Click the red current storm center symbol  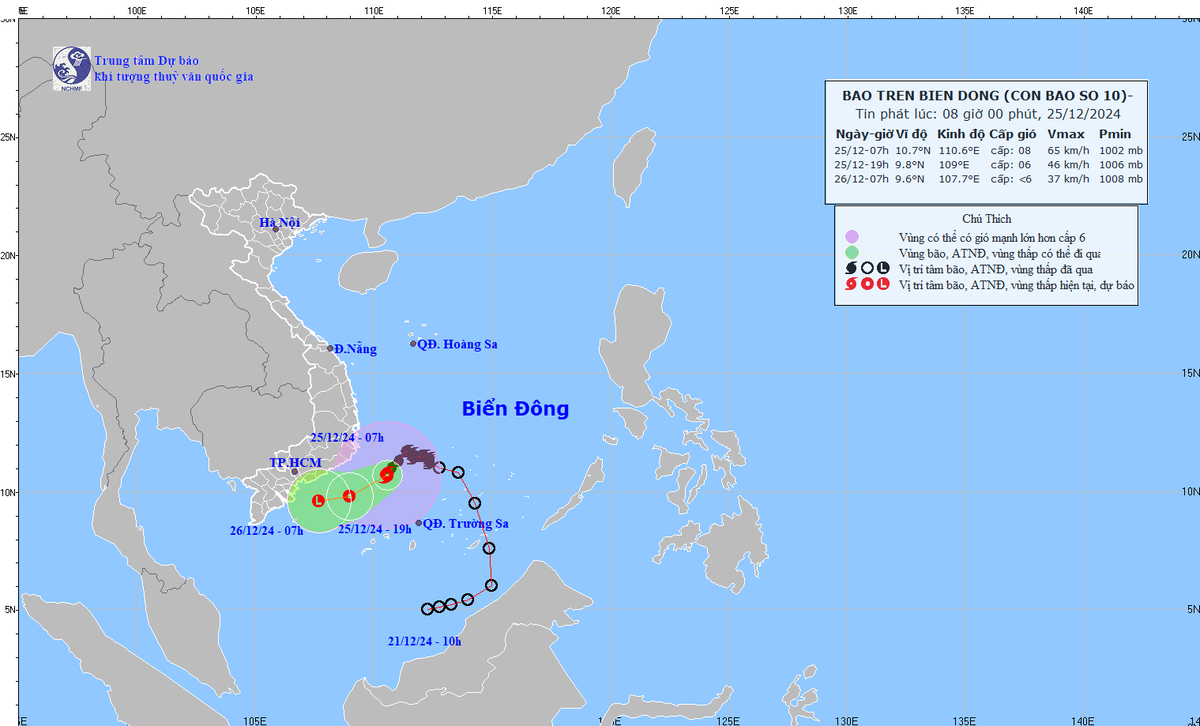(x=386, y=476)
